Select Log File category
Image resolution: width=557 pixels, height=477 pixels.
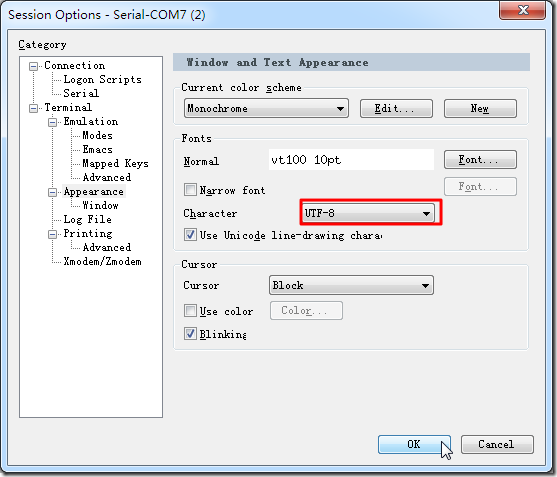coord(87,219)
